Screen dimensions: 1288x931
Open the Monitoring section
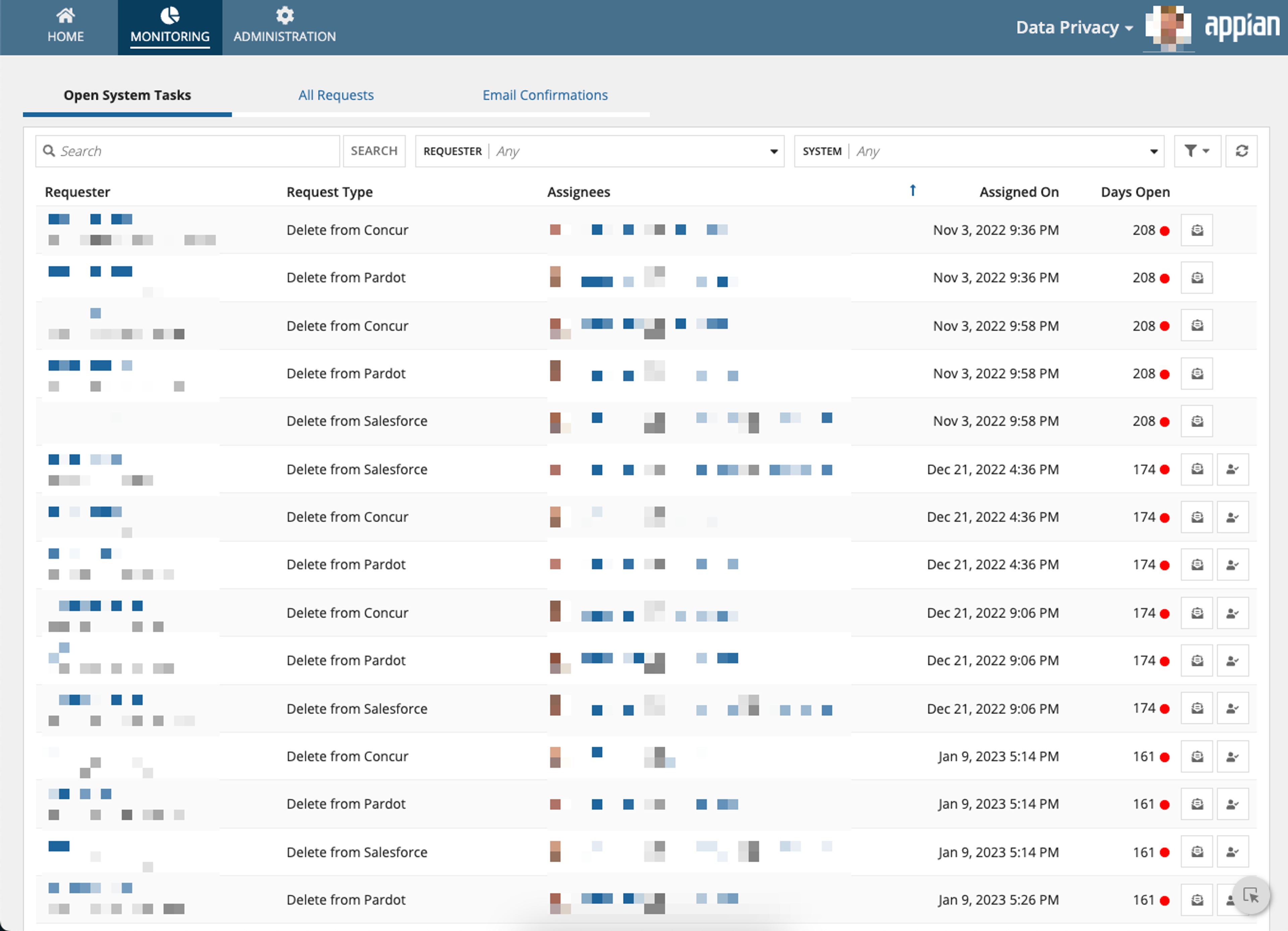[170, 27]
